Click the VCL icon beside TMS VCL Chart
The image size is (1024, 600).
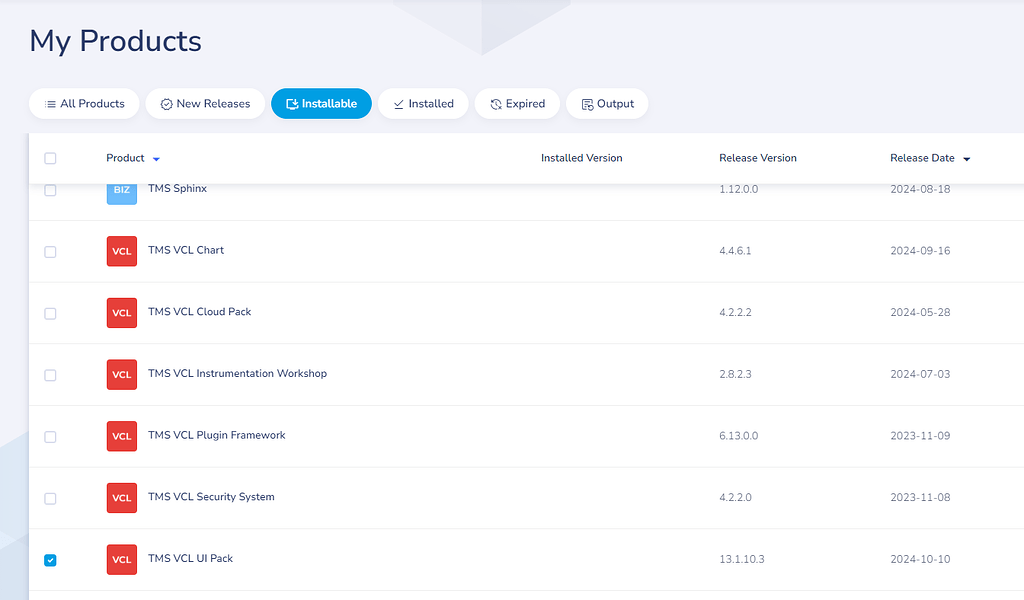(121, 251)
